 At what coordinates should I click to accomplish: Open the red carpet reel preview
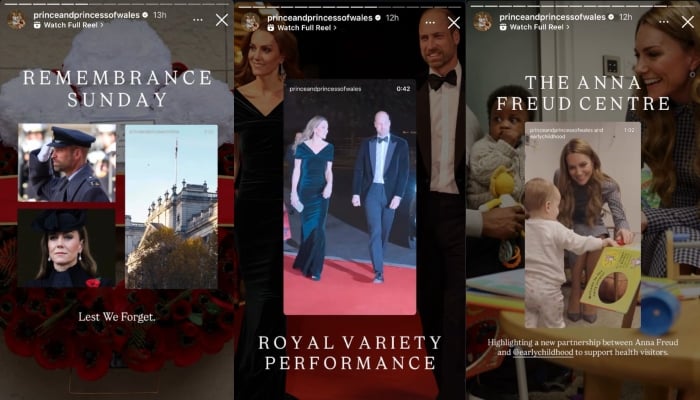pos(350,197)
